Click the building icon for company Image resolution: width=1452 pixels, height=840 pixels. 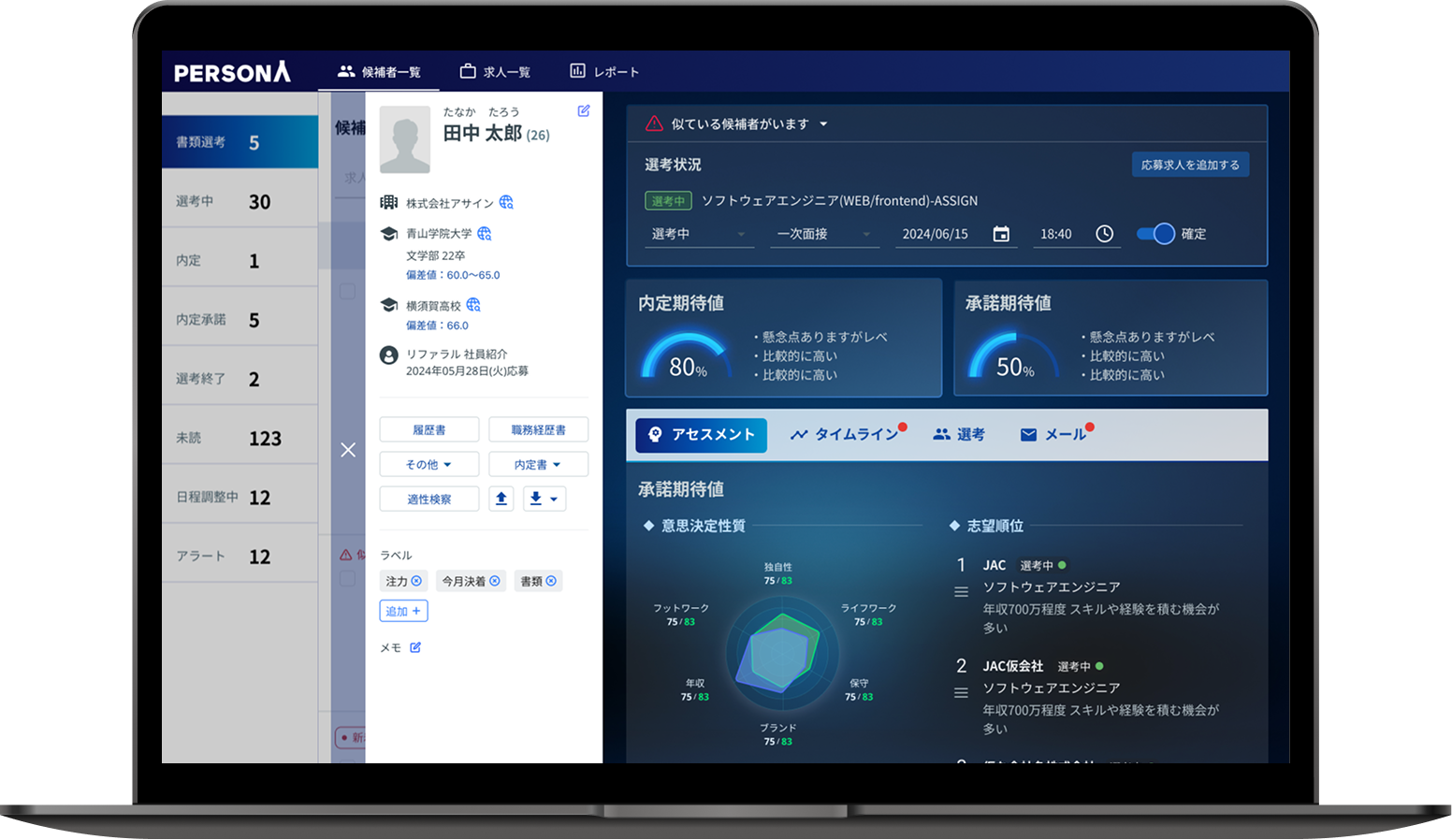389,202
